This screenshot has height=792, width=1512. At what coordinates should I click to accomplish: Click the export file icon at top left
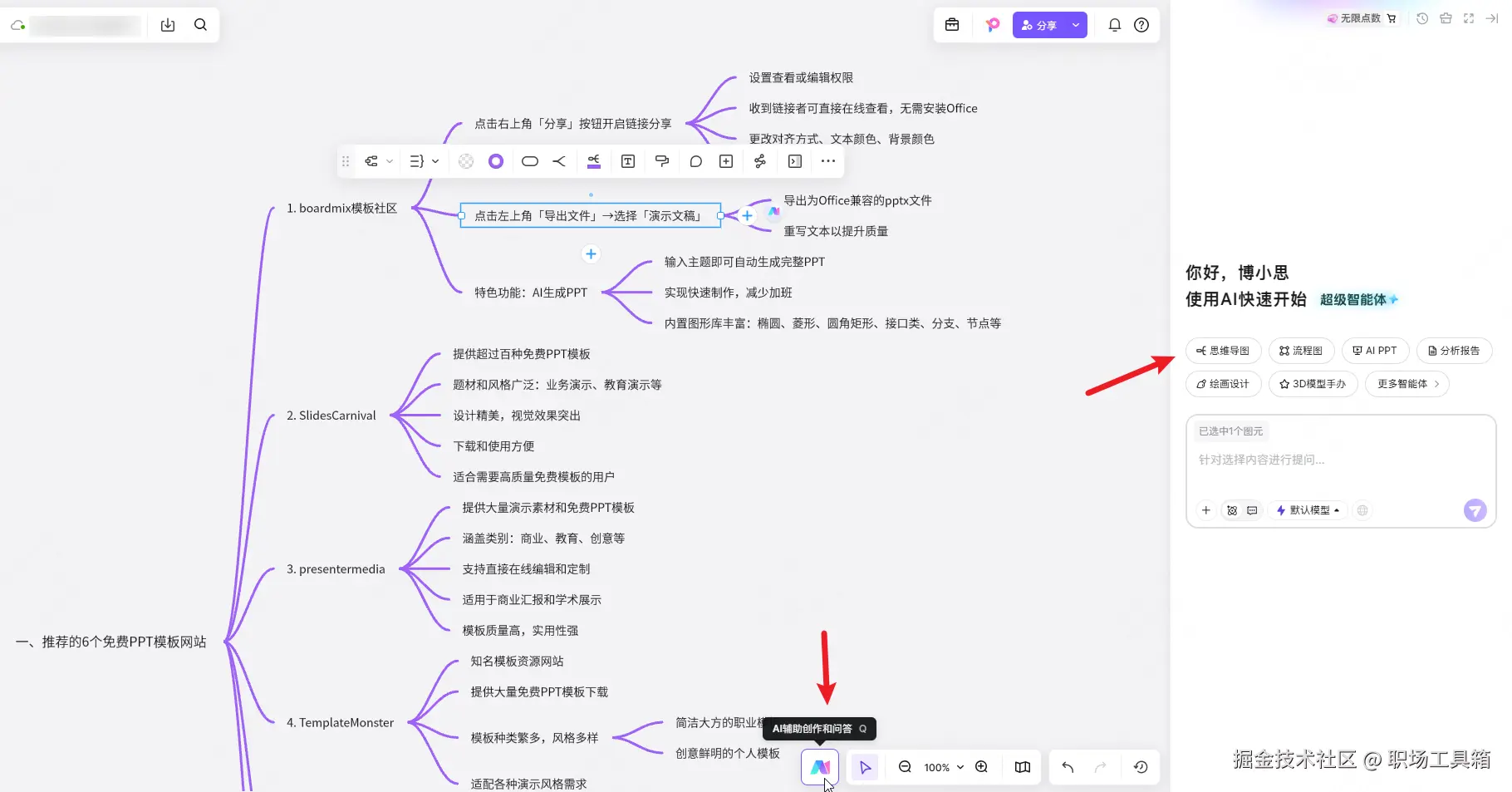pyautogui.click(x=168, y=25)
